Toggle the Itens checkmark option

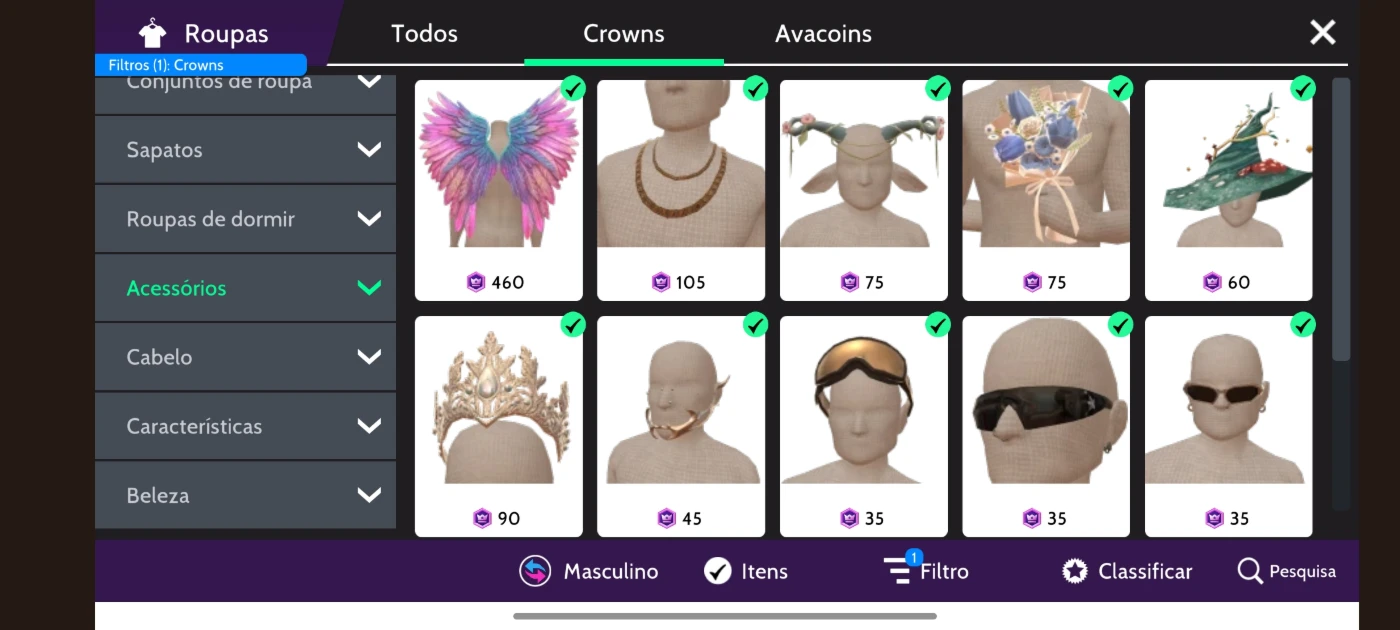point(717,571)
